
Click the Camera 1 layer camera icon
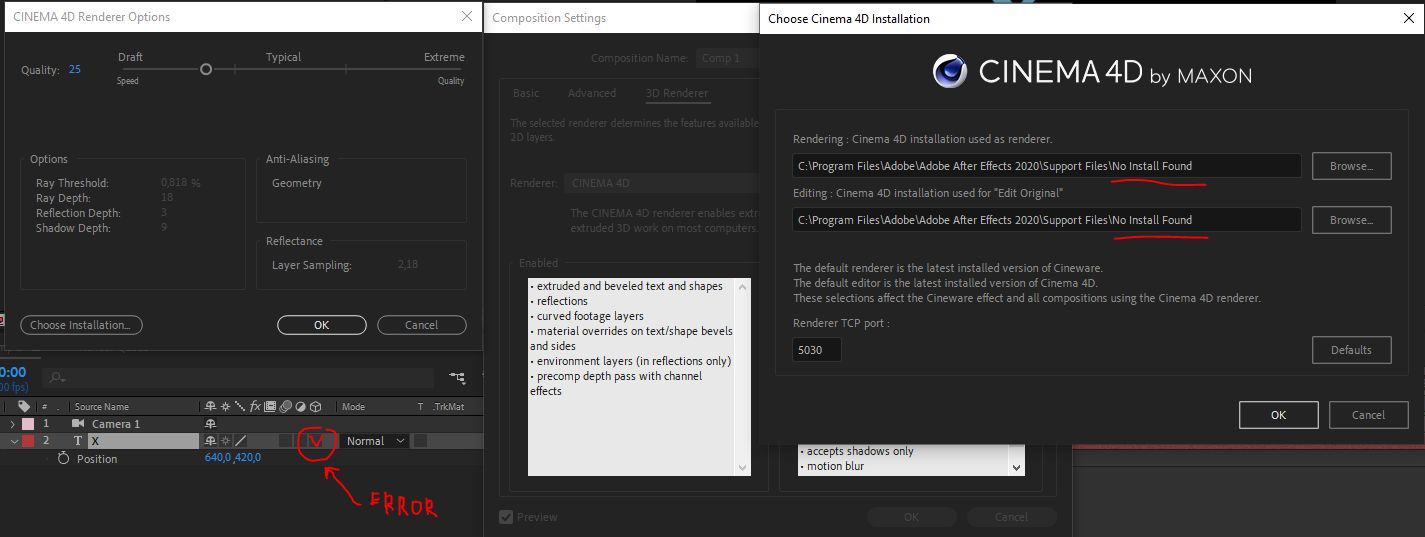(x=78, y=424)
